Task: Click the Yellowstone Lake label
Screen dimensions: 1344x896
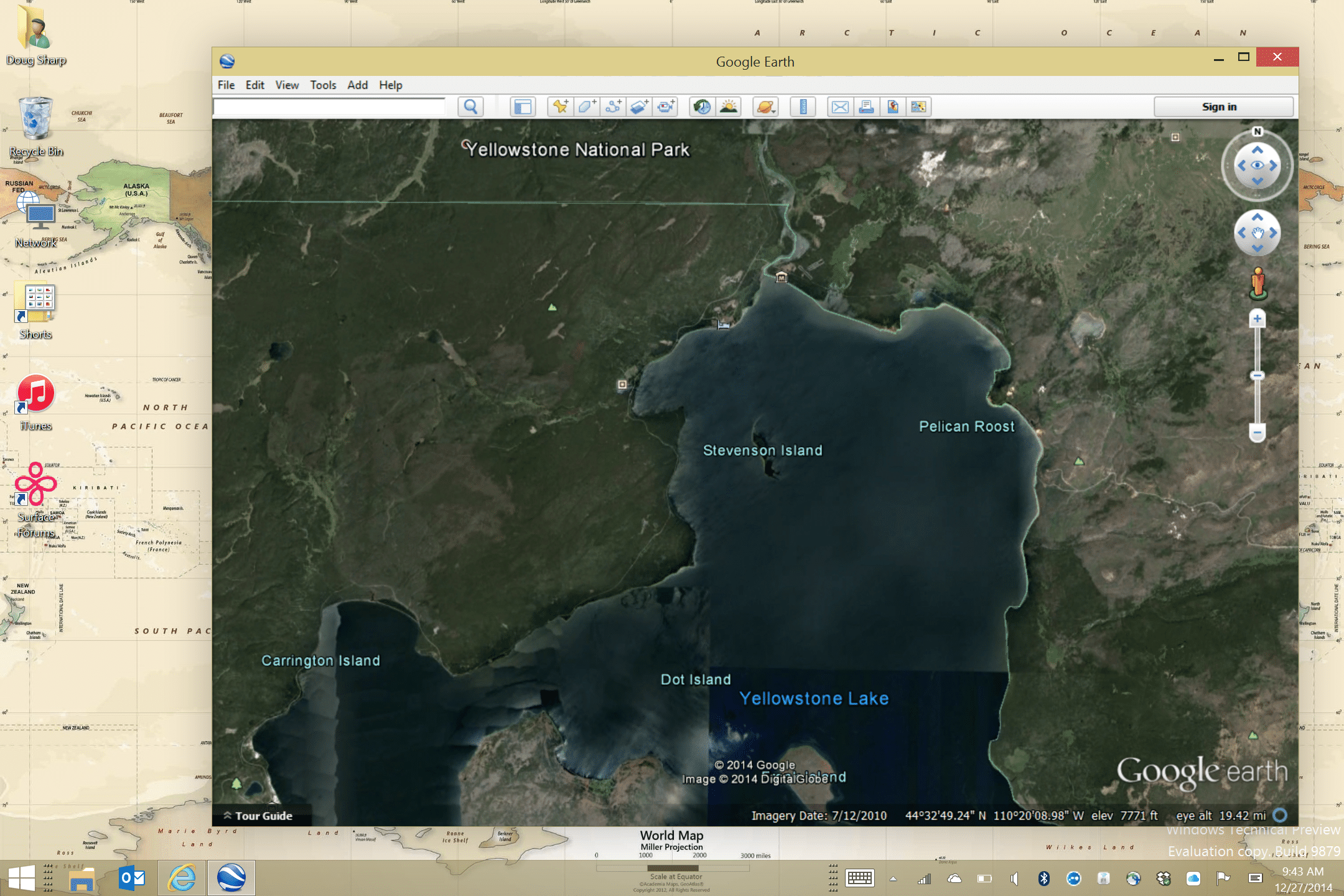Action: pyautogui.click(x=814, y=699)
